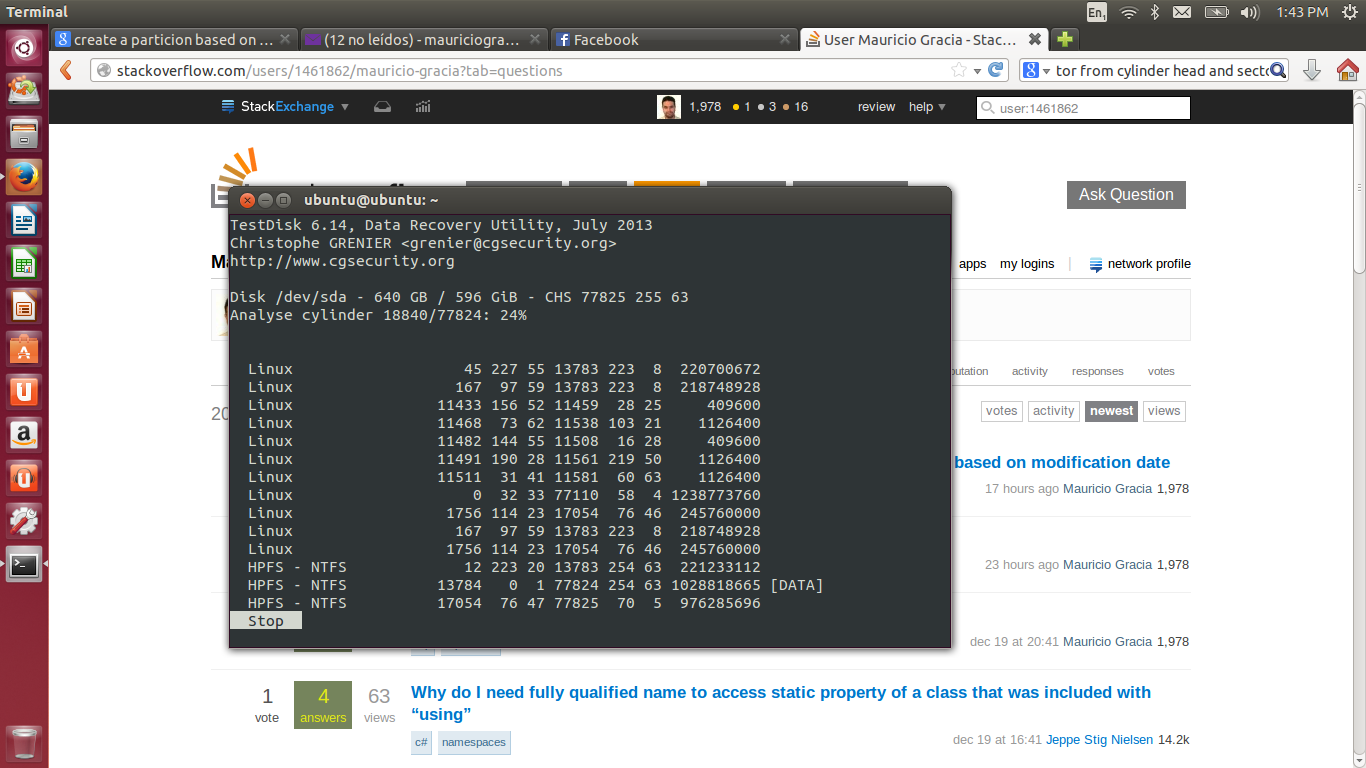Viewport: 1366px width, 768px height.
Task: Open the namespaces tag
Action: click(474, 743)
